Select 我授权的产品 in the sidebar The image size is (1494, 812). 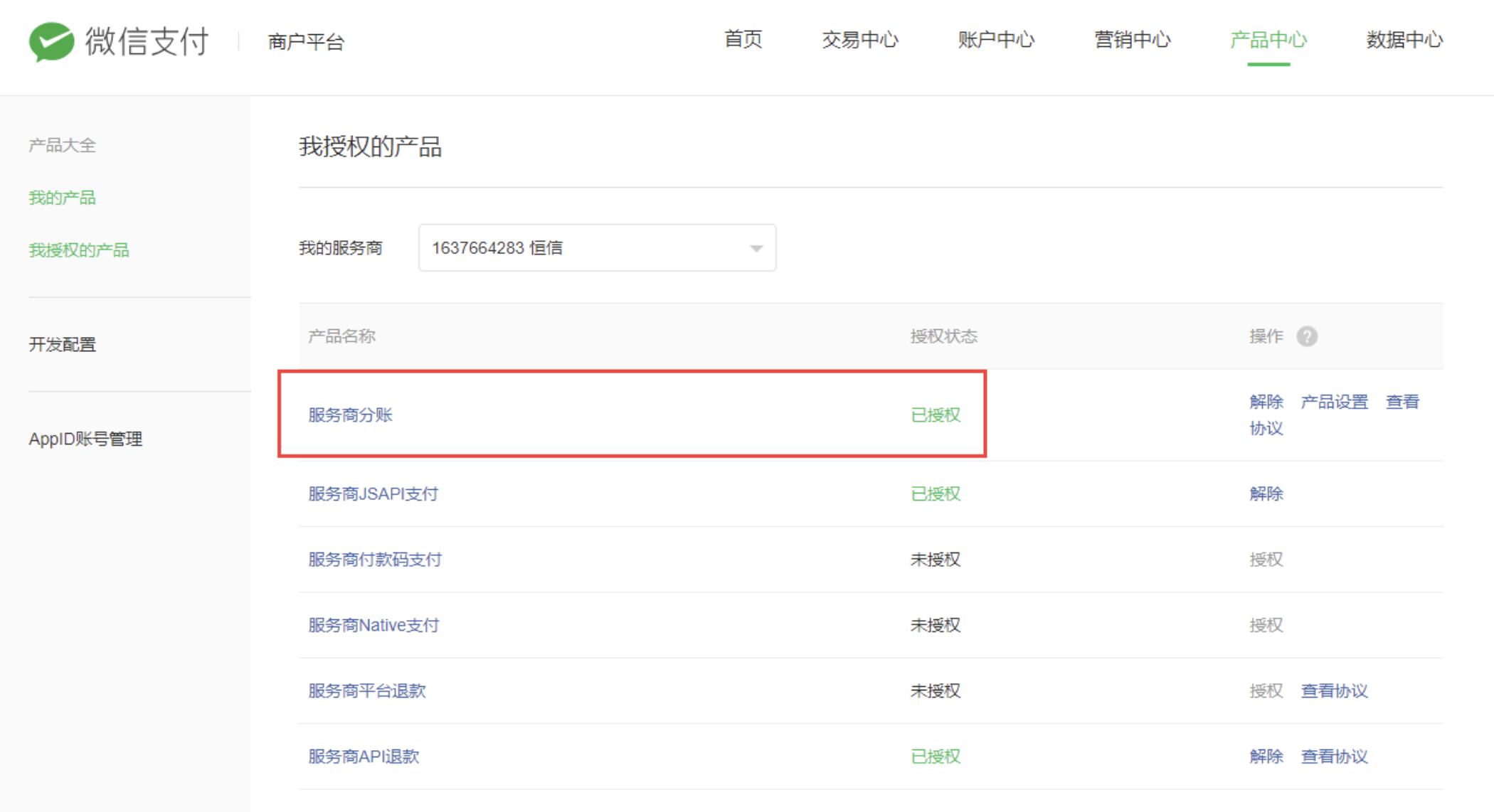click(78, 250)
